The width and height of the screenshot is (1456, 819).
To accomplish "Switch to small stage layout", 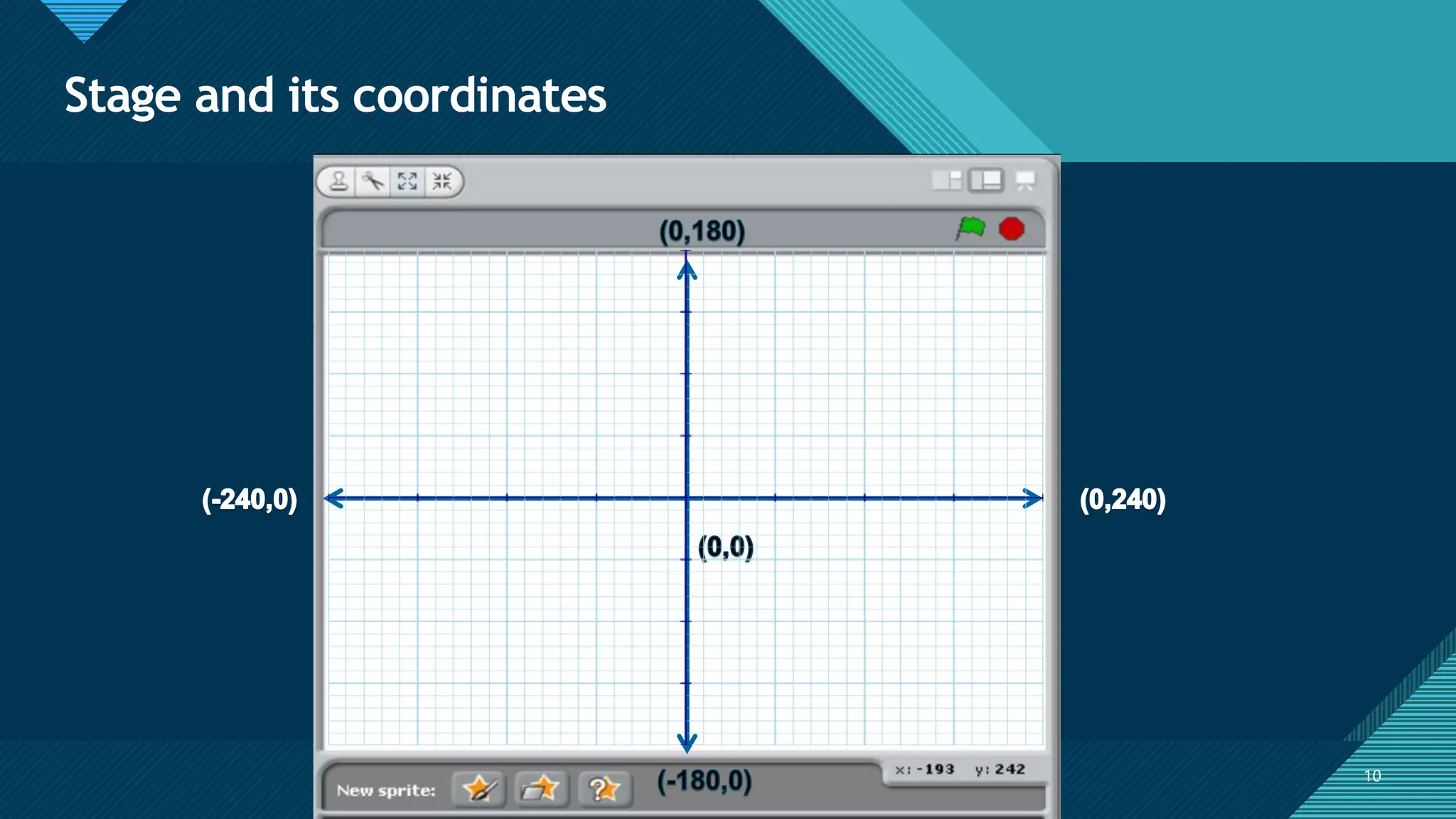I will [946, 181].
